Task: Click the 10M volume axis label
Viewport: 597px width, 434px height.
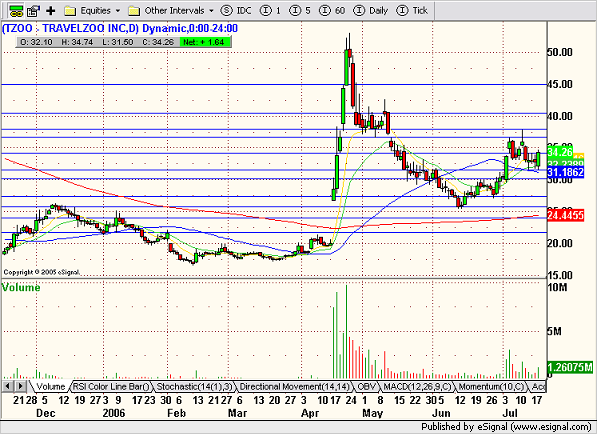Action: tap(557, 287)
